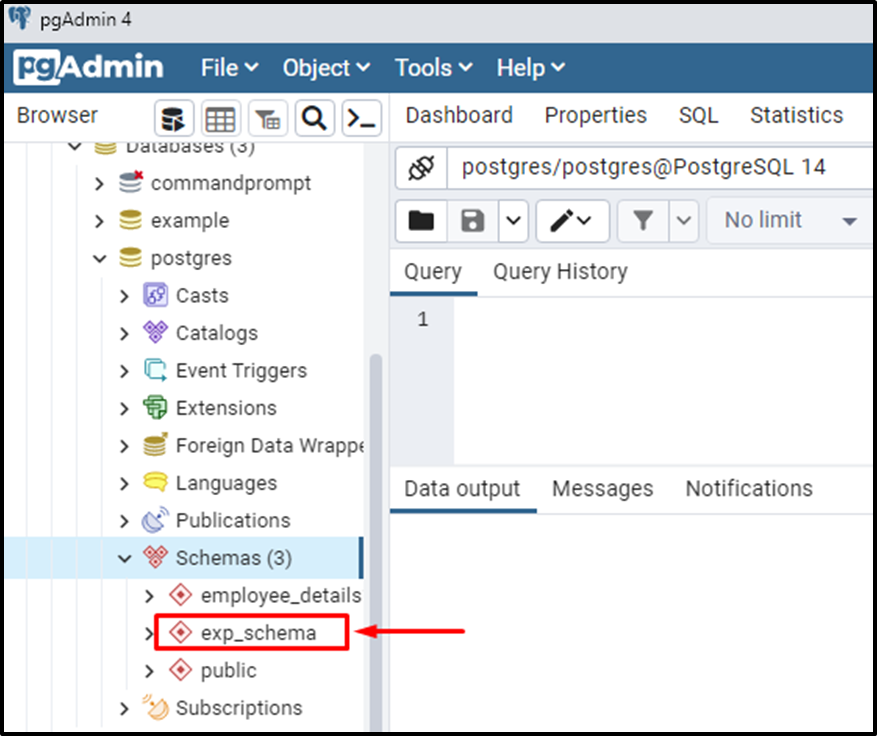Select the exp_schema tree item
This screenshot has height=736, width=877.
pyautogui.click(x=258, y=633)
